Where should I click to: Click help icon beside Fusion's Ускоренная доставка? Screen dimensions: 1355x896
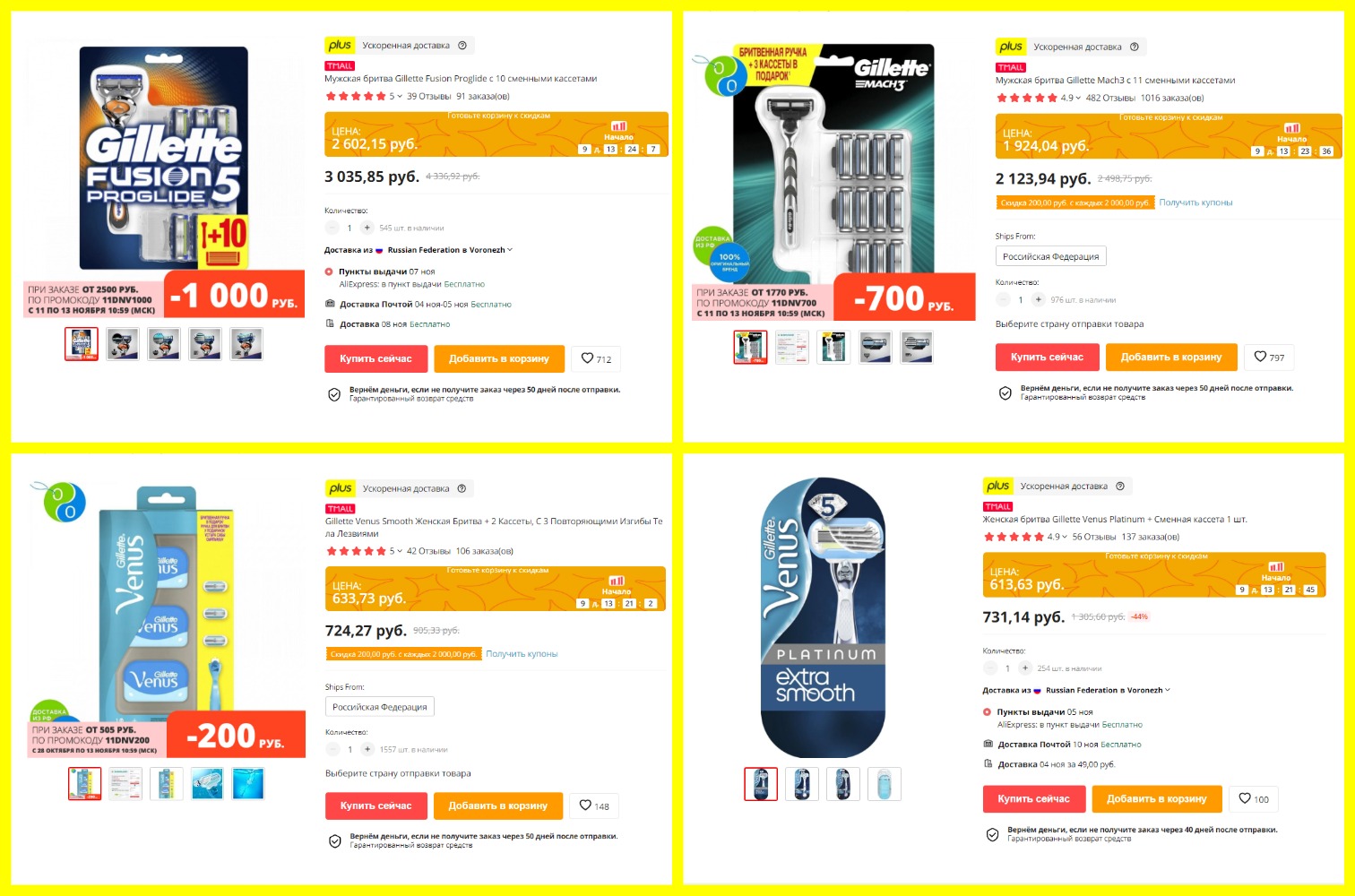(462, 46)
